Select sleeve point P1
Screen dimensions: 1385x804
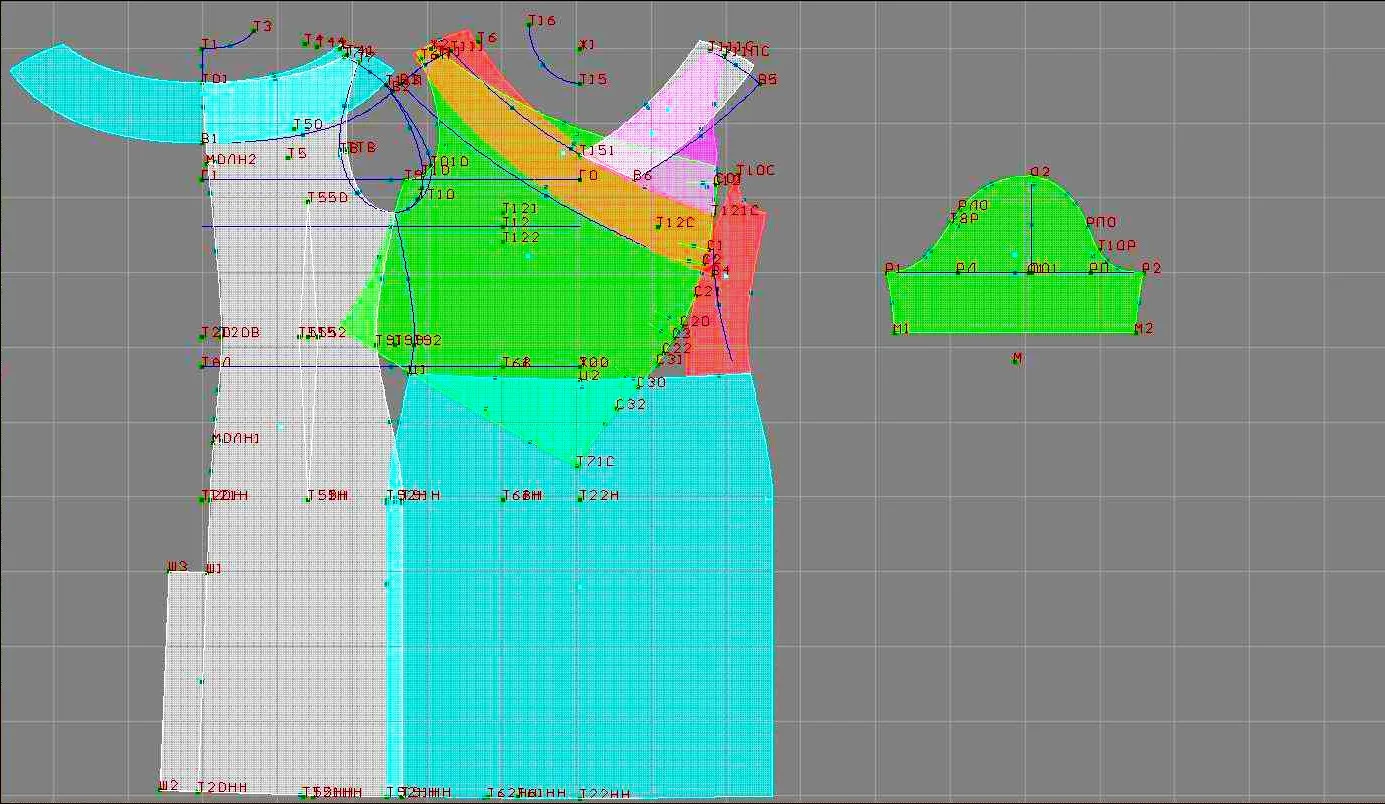point(894,268)
